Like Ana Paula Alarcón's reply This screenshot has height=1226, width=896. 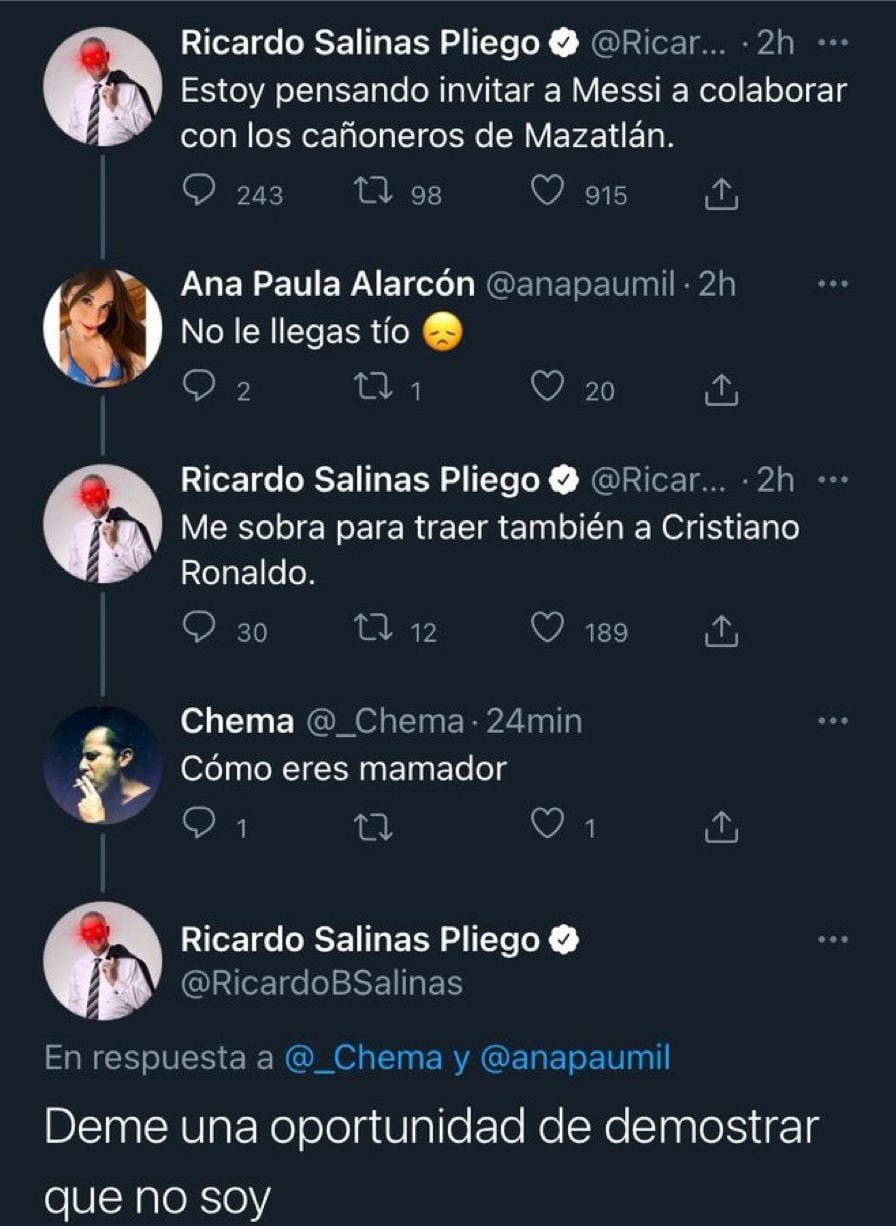[x=546, y=388]
